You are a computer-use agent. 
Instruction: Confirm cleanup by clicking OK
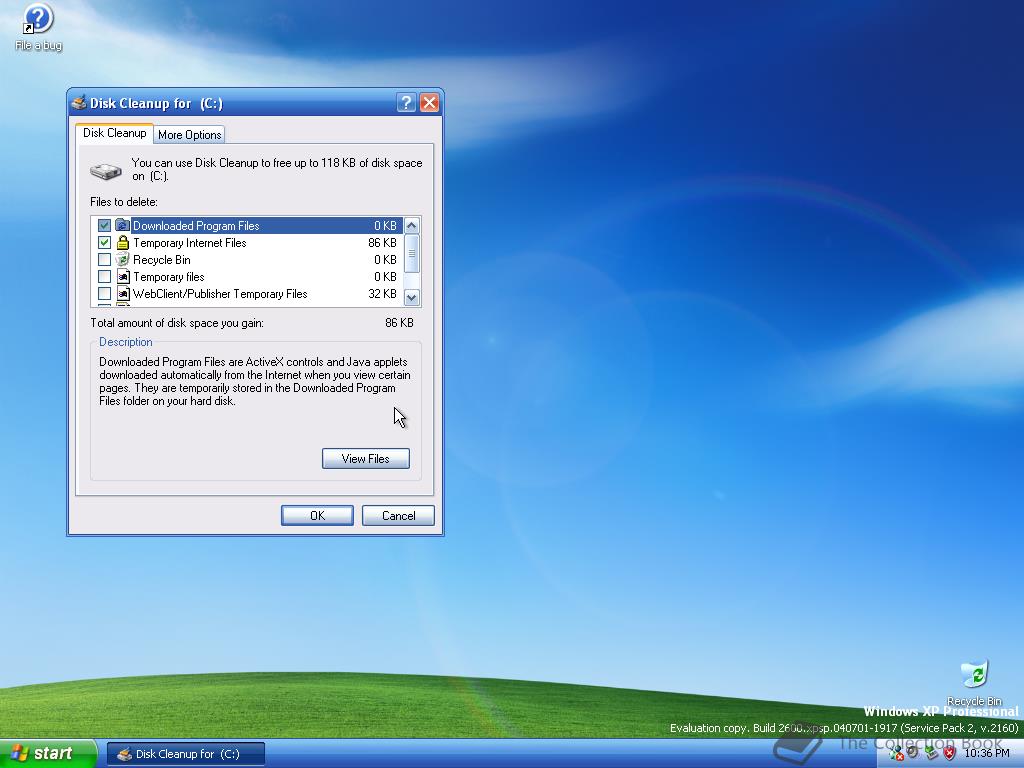[x=317, y=515]
